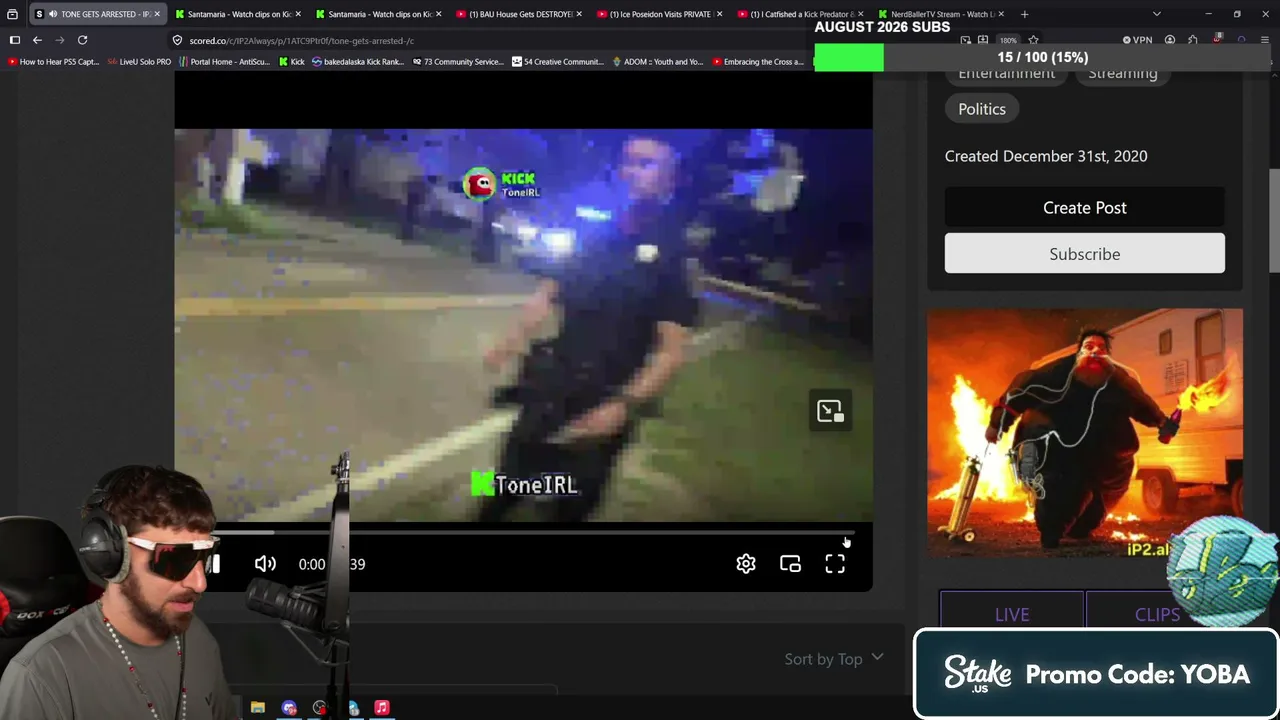
Task: Click the pop-out video overlay icon
Action: [x=830, y=411]
